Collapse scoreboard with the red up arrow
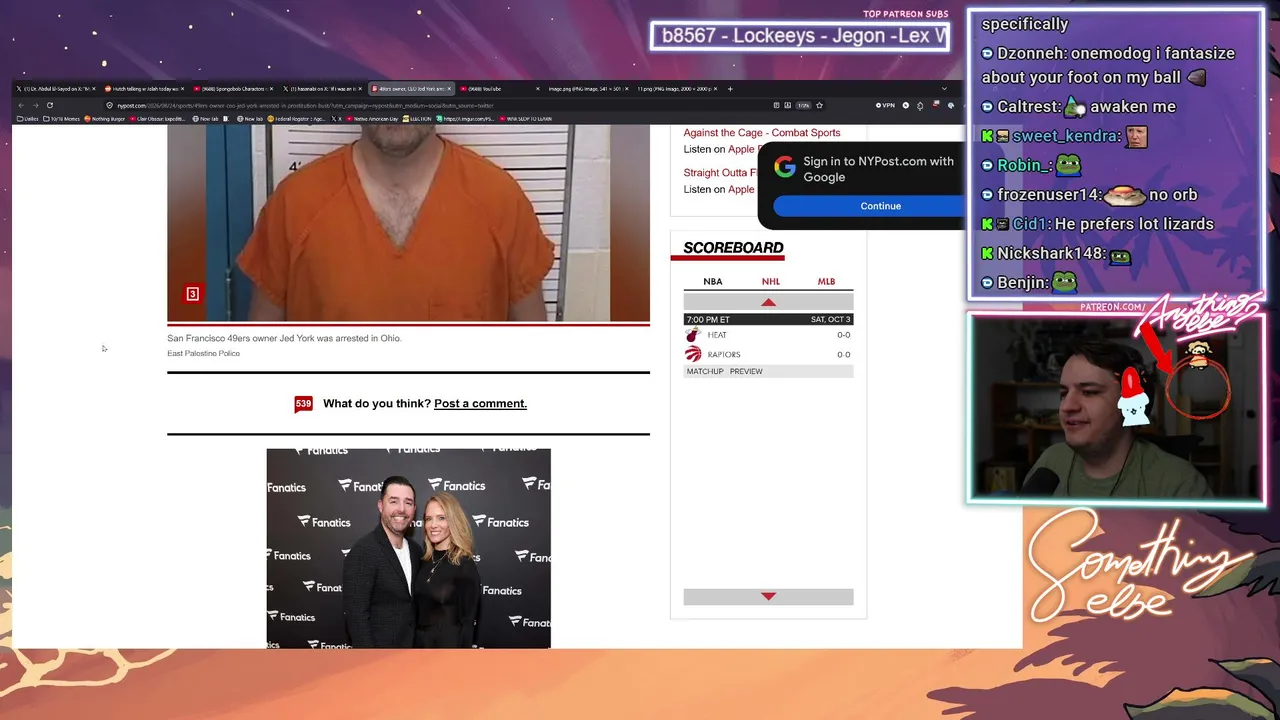The height and width of the screenshot is (720, 1280). tap(768, 302)
